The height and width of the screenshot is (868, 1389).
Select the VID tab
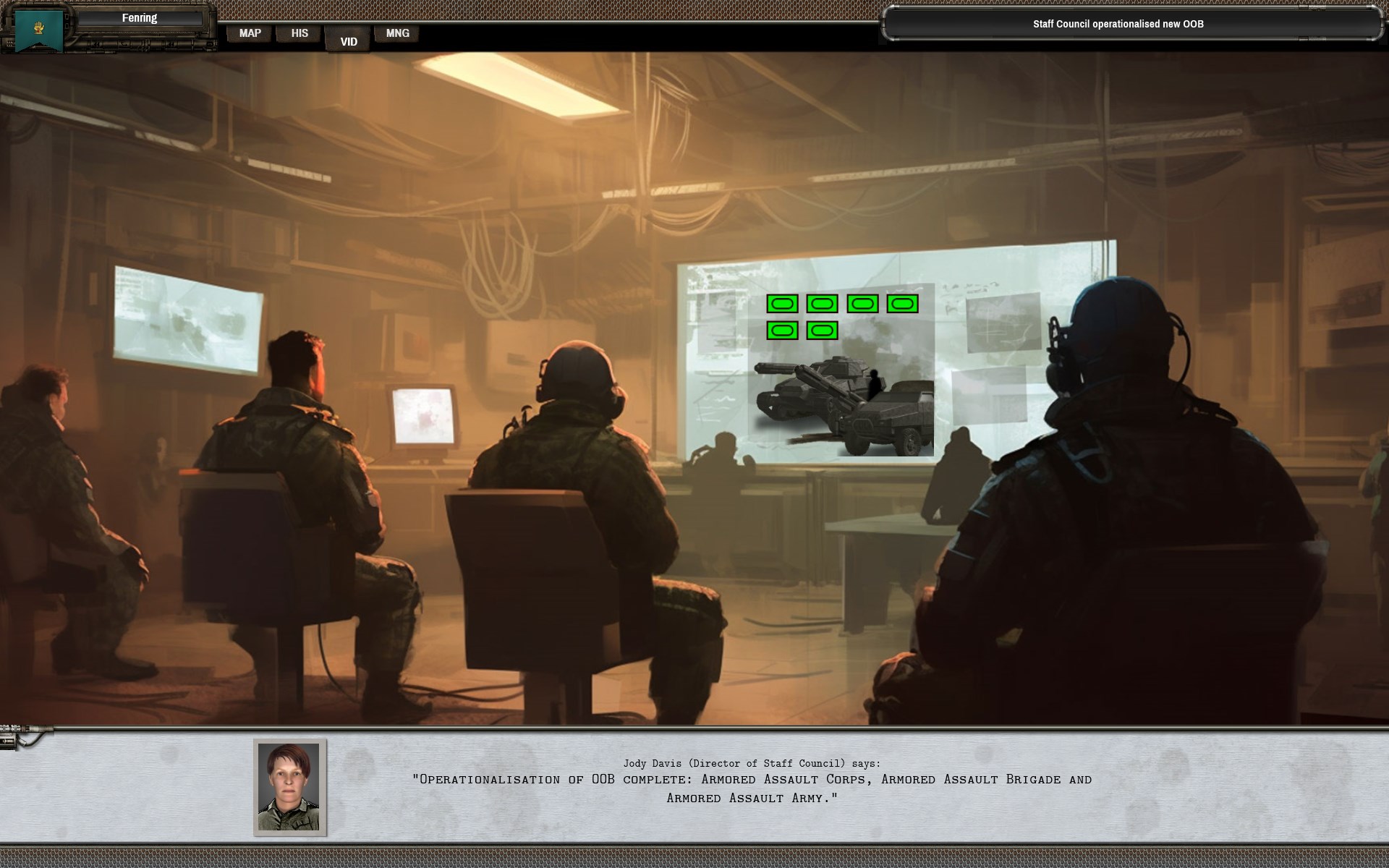[349, 41]
